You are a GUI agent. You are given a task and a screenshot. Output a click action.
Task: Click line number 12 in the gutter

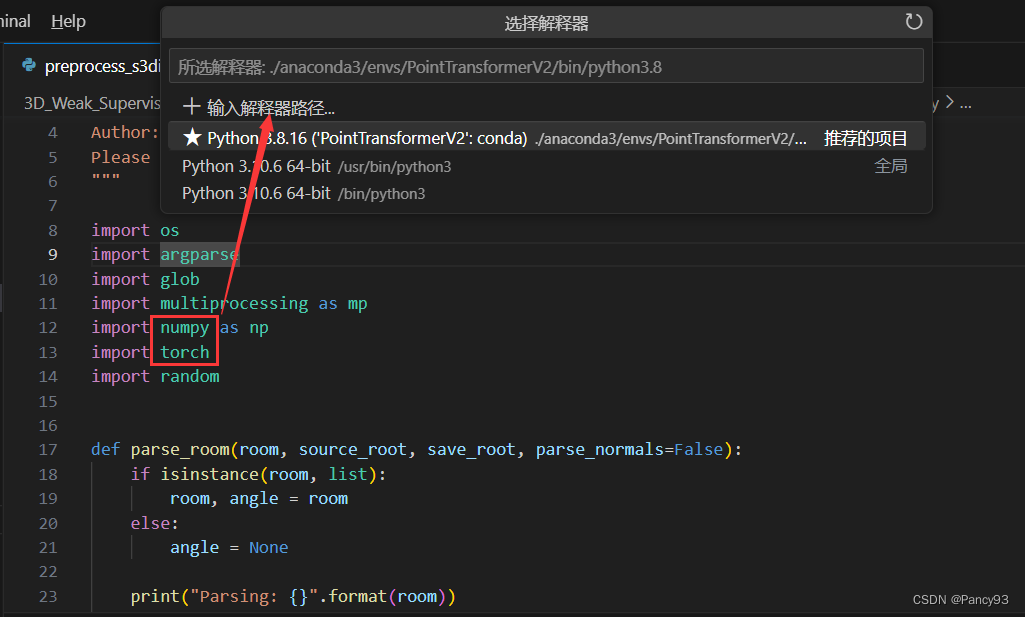point(48,327)
